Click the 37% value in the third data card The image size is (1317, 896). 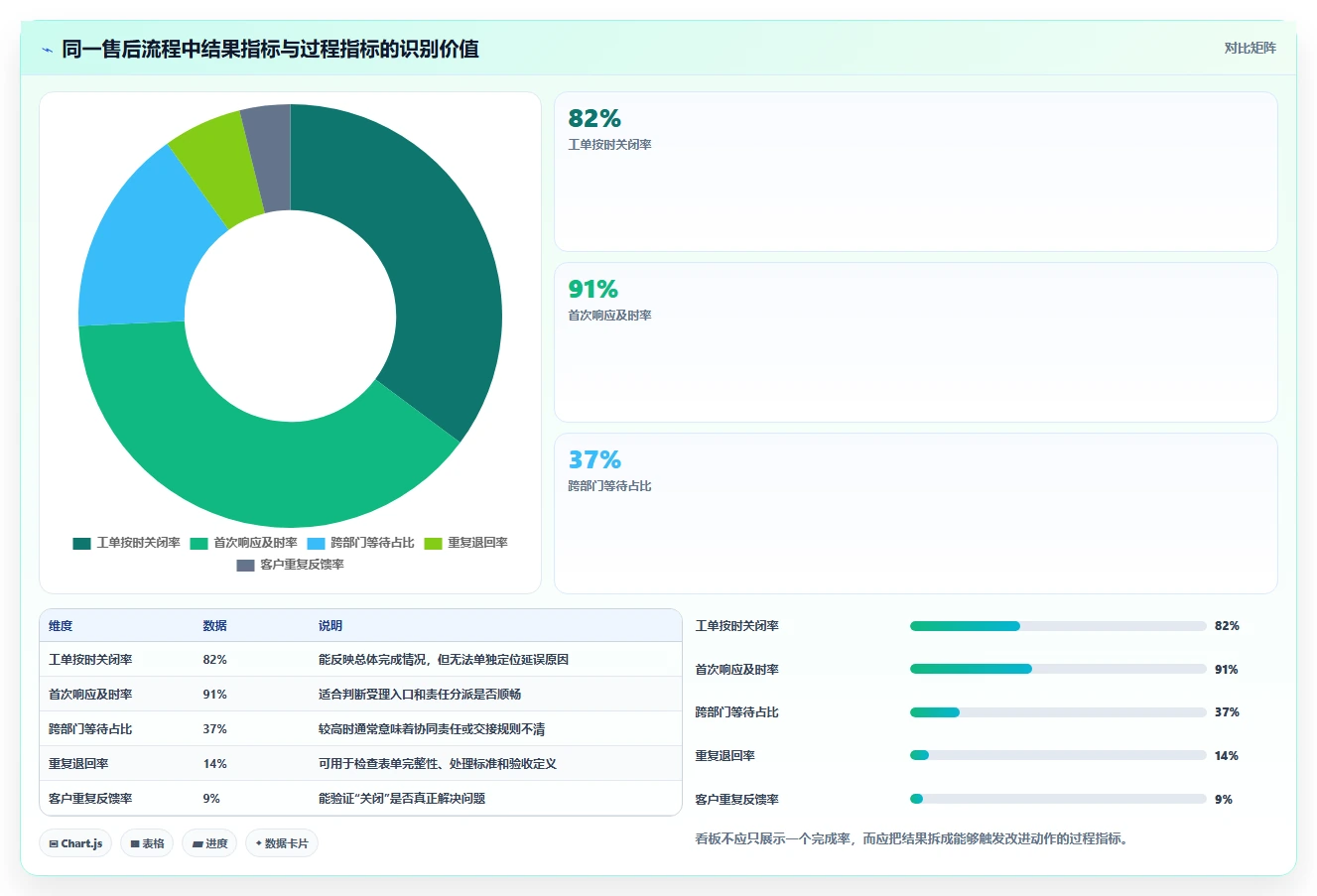pyautogui.click(x=594, y=459)
